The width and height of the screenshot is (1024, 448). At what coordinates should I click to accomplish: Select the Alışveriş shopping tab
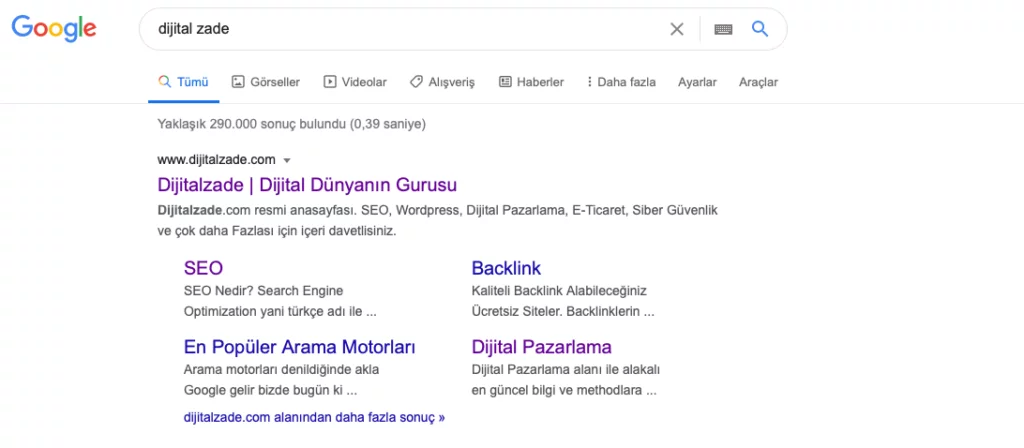pos(442,82)
